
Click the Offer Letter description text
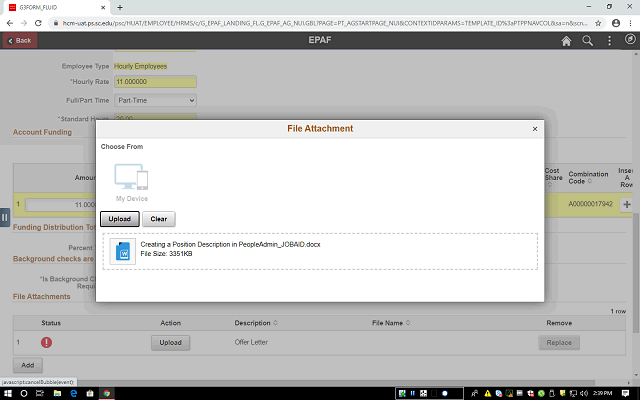(251, 342)
